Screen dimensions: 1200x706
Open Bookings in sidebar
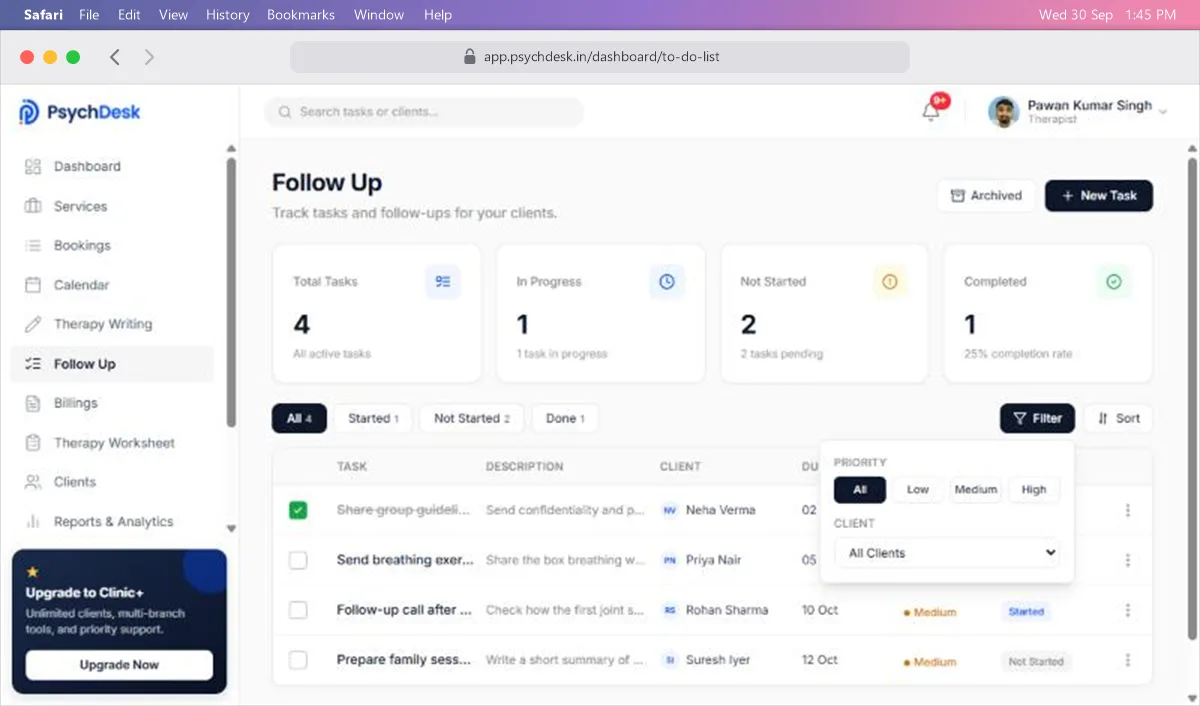pyautogui.click(x=112, y=246)
